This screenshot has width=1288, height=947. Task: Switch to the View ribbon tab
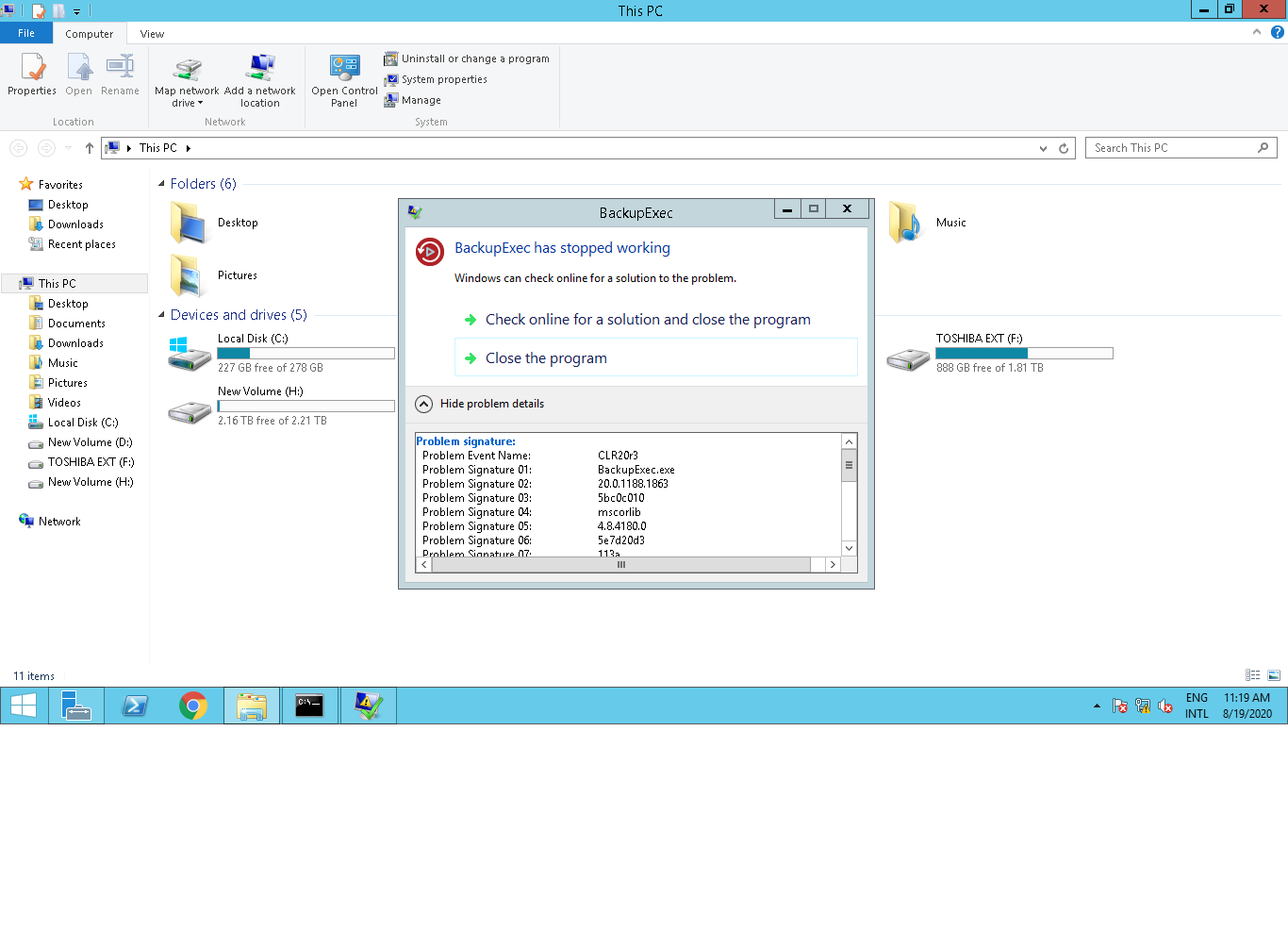[152, 34]
